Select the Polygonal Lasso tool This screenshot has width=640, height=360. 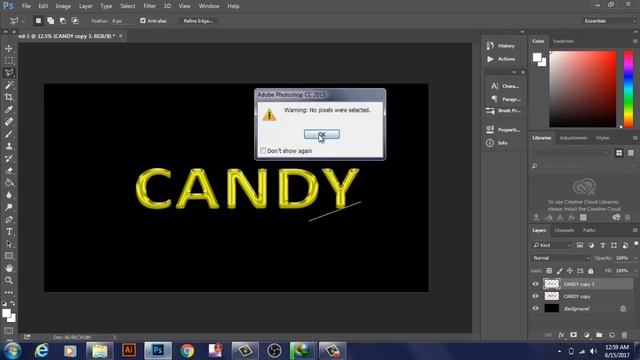pos(9,73)
